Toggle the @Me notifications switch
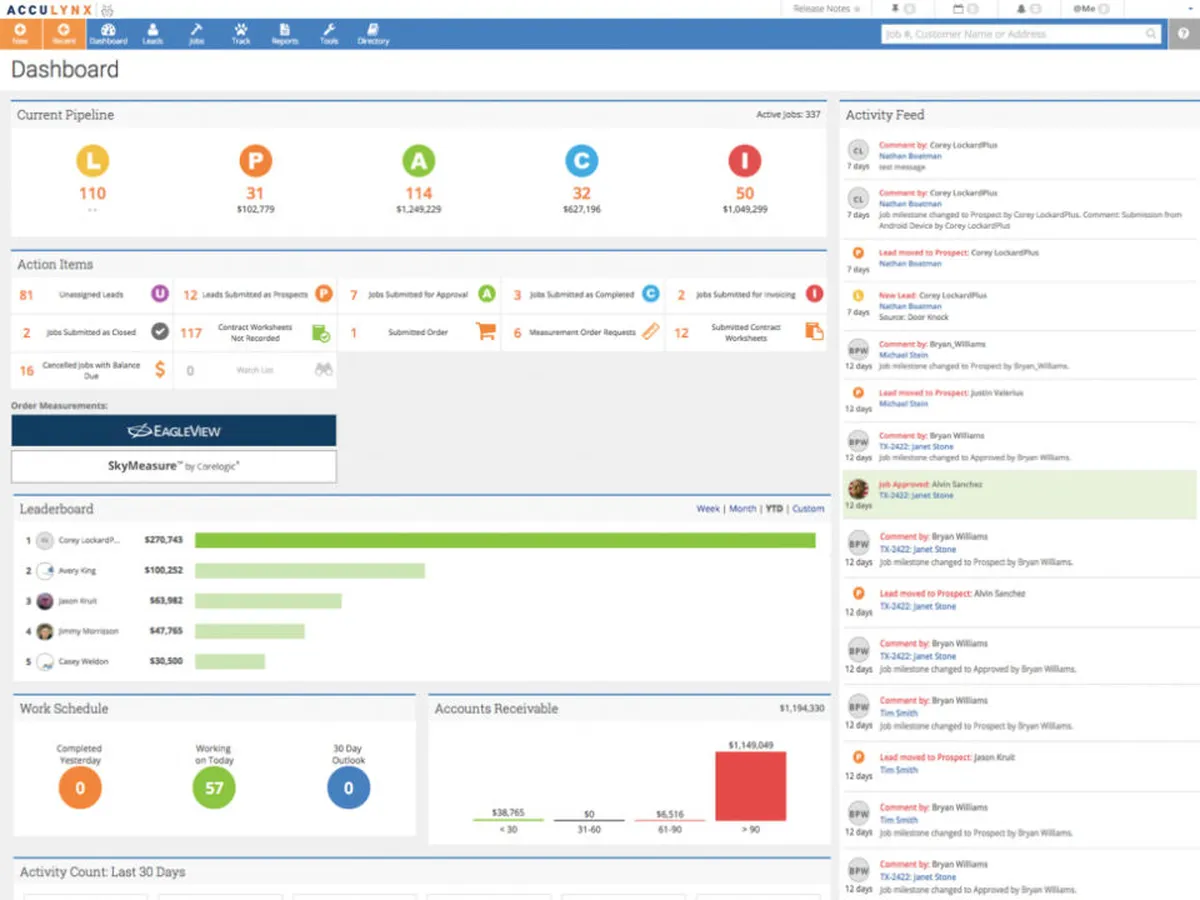Screen dimensions: 1200x900 1104,8
